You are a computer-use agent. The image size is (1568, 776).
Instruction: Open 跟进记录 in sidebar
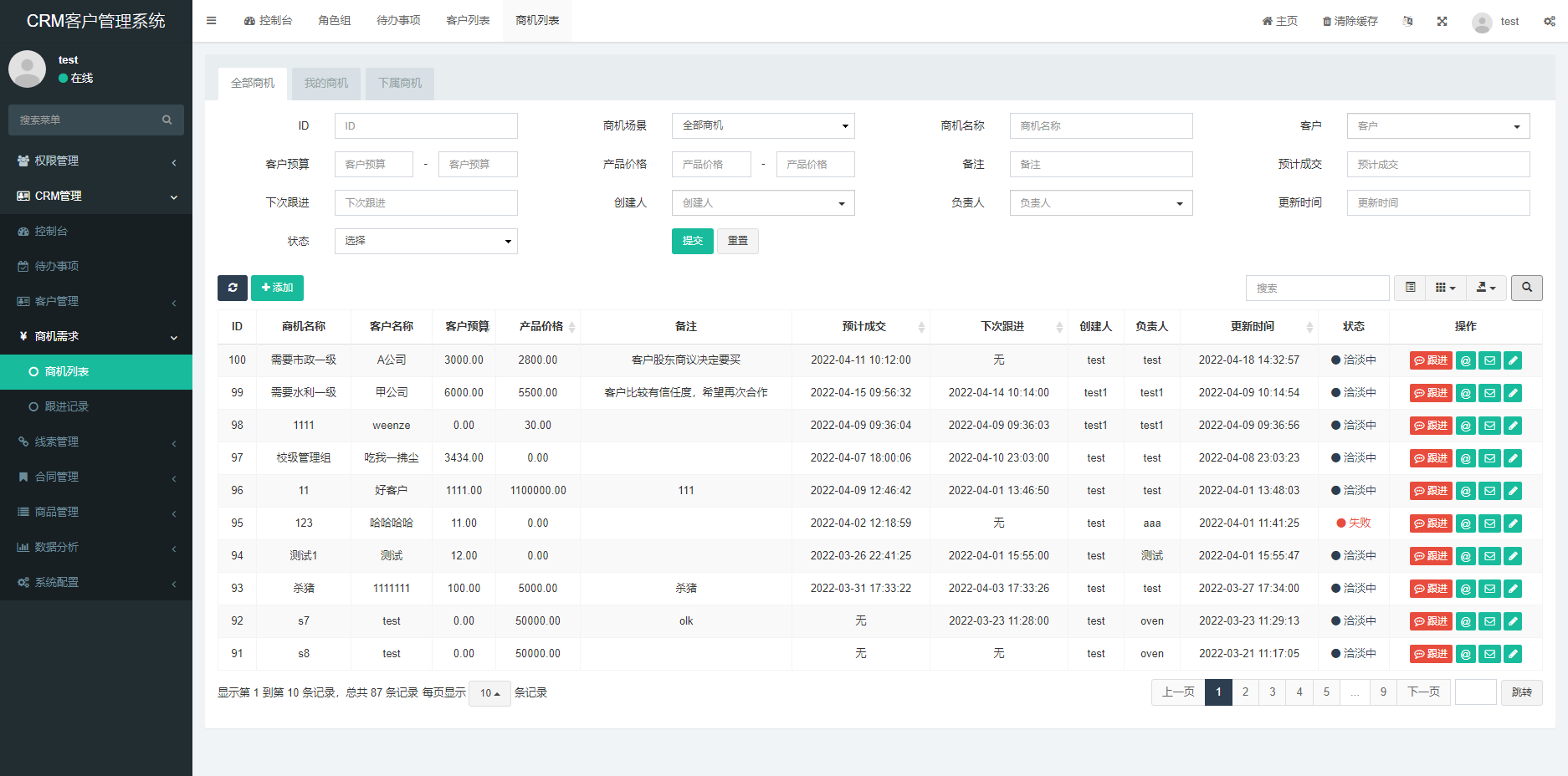click(96, 407)
